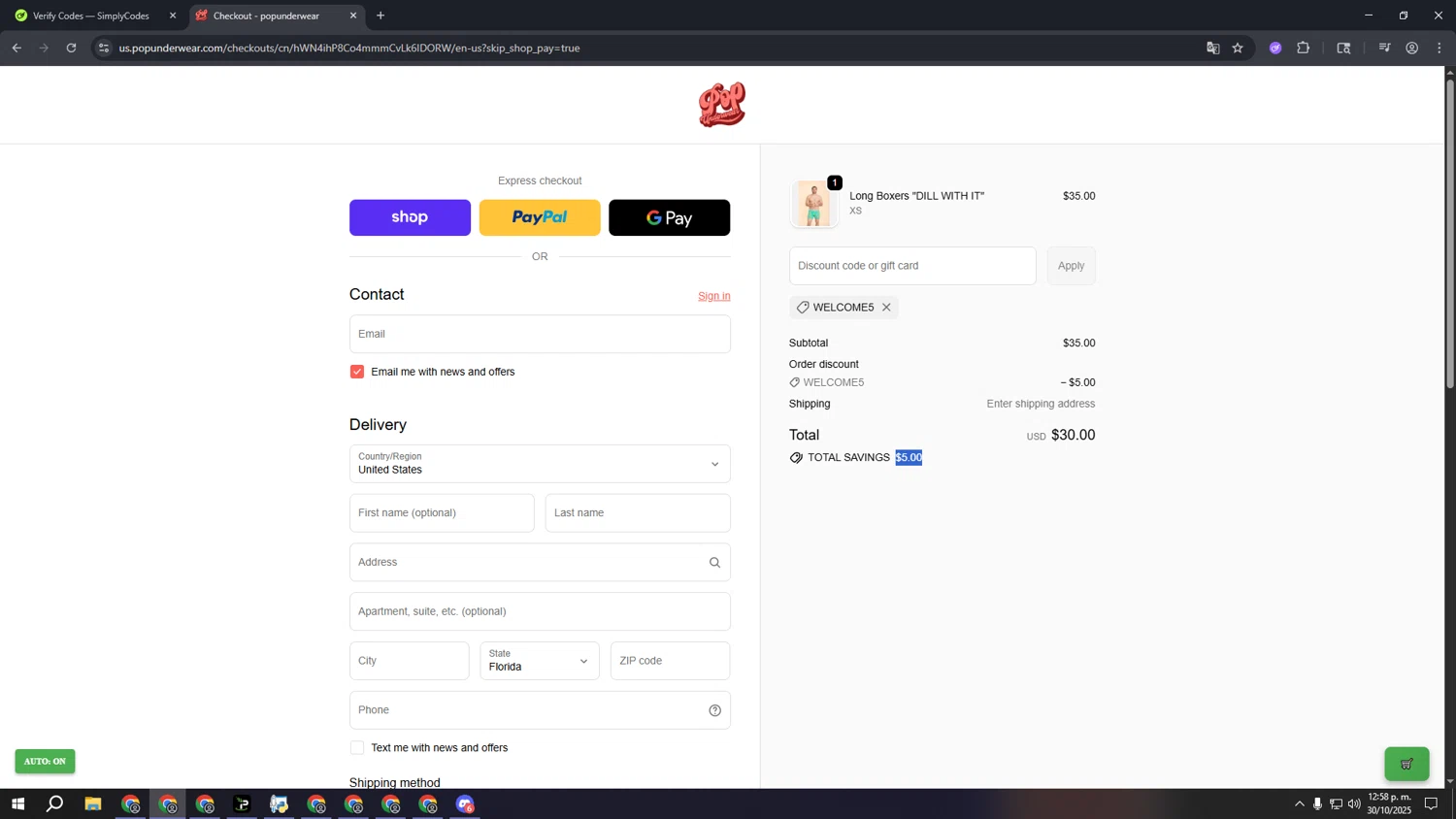
Task: Click the address search magnifier icon
Action: 714,563
